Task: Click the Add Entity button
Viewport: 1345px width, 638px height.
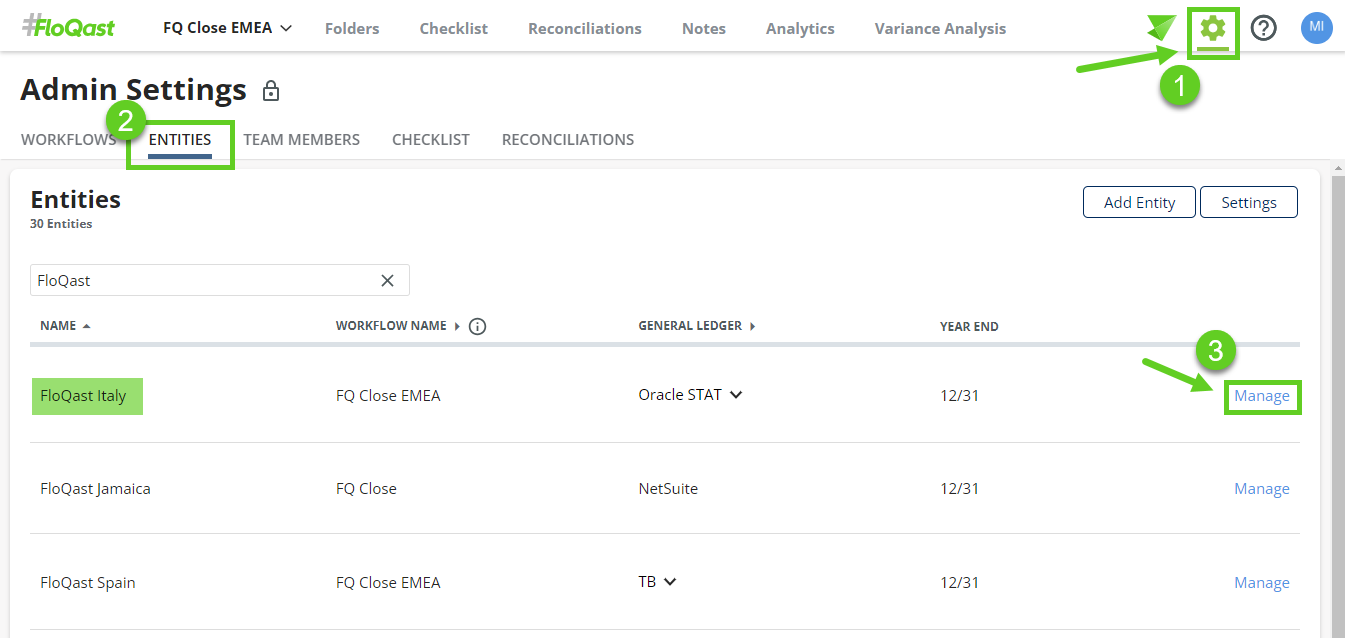Action: (x=1139, y=202)
